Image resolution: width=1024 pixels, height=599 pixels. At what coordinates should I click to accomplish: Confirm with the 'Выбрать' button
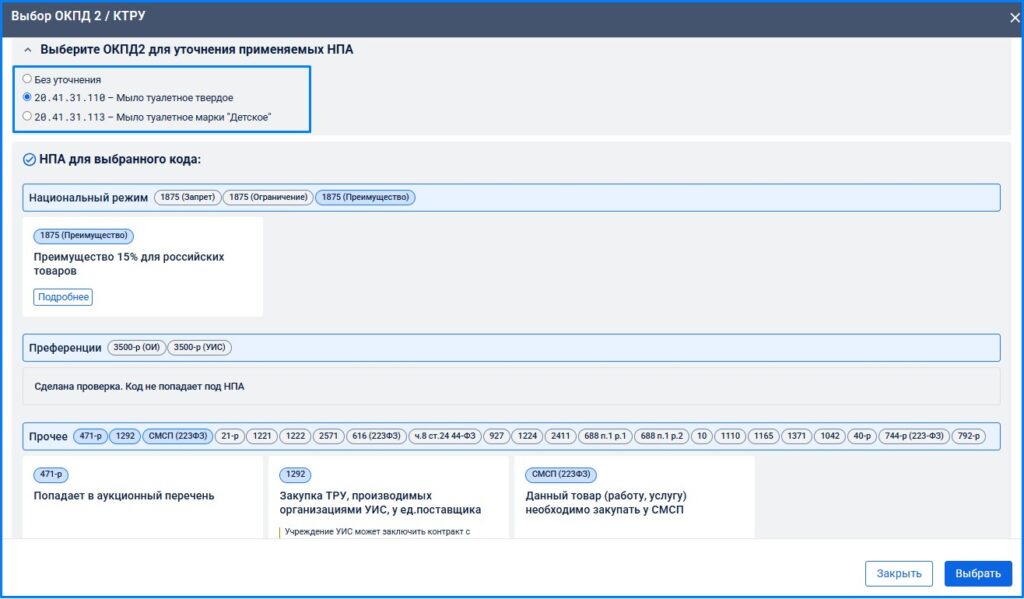coord(978,574)
